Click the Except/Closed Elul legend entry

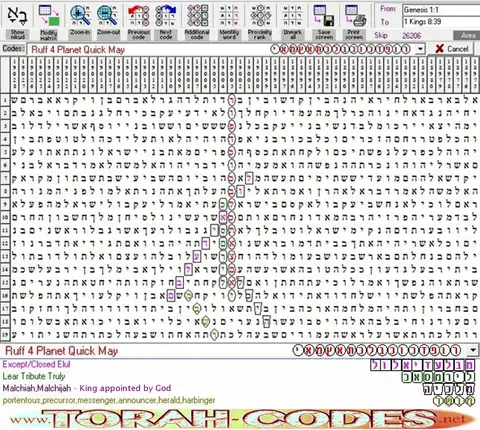tap(37, 364)
